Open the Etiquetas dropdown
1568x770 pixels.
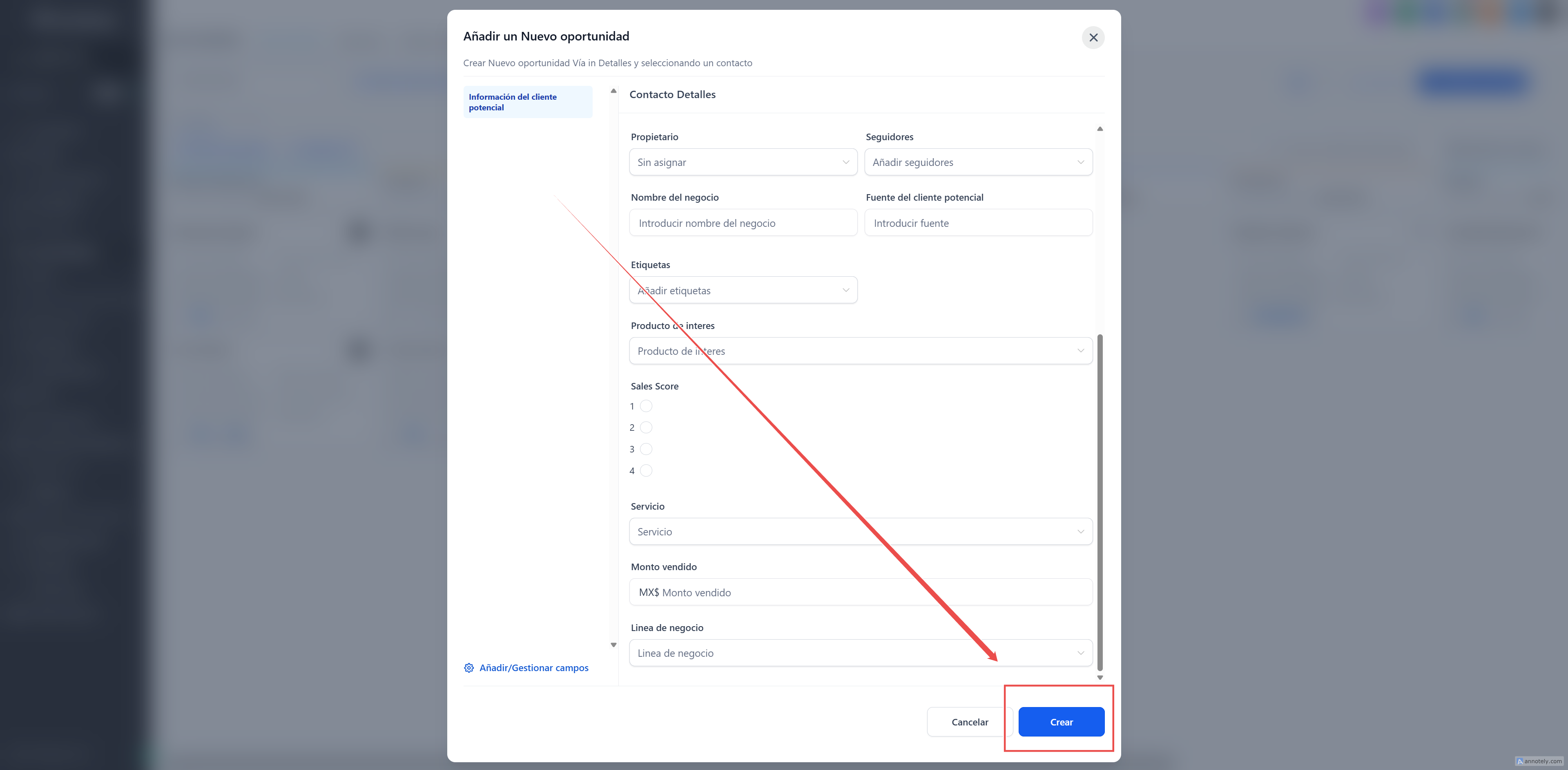tap(743, 291)
